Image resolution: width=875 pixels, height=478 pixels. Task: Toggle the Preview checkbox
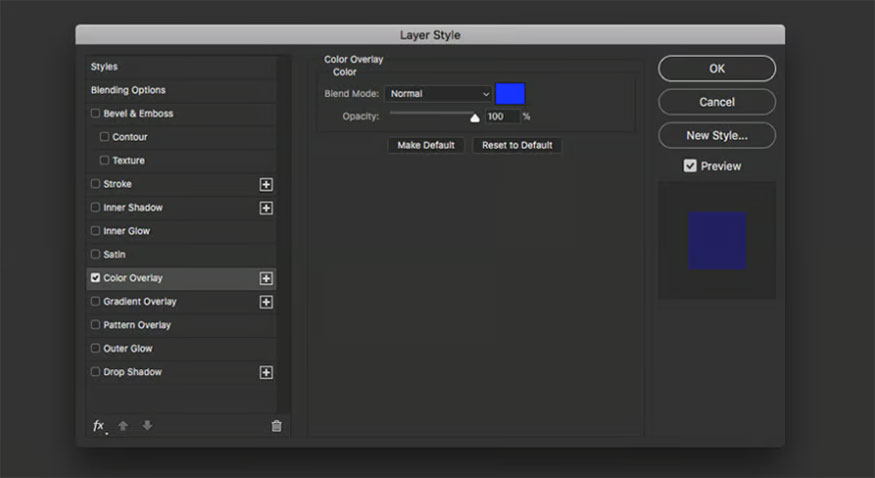(x=690, y=166)
